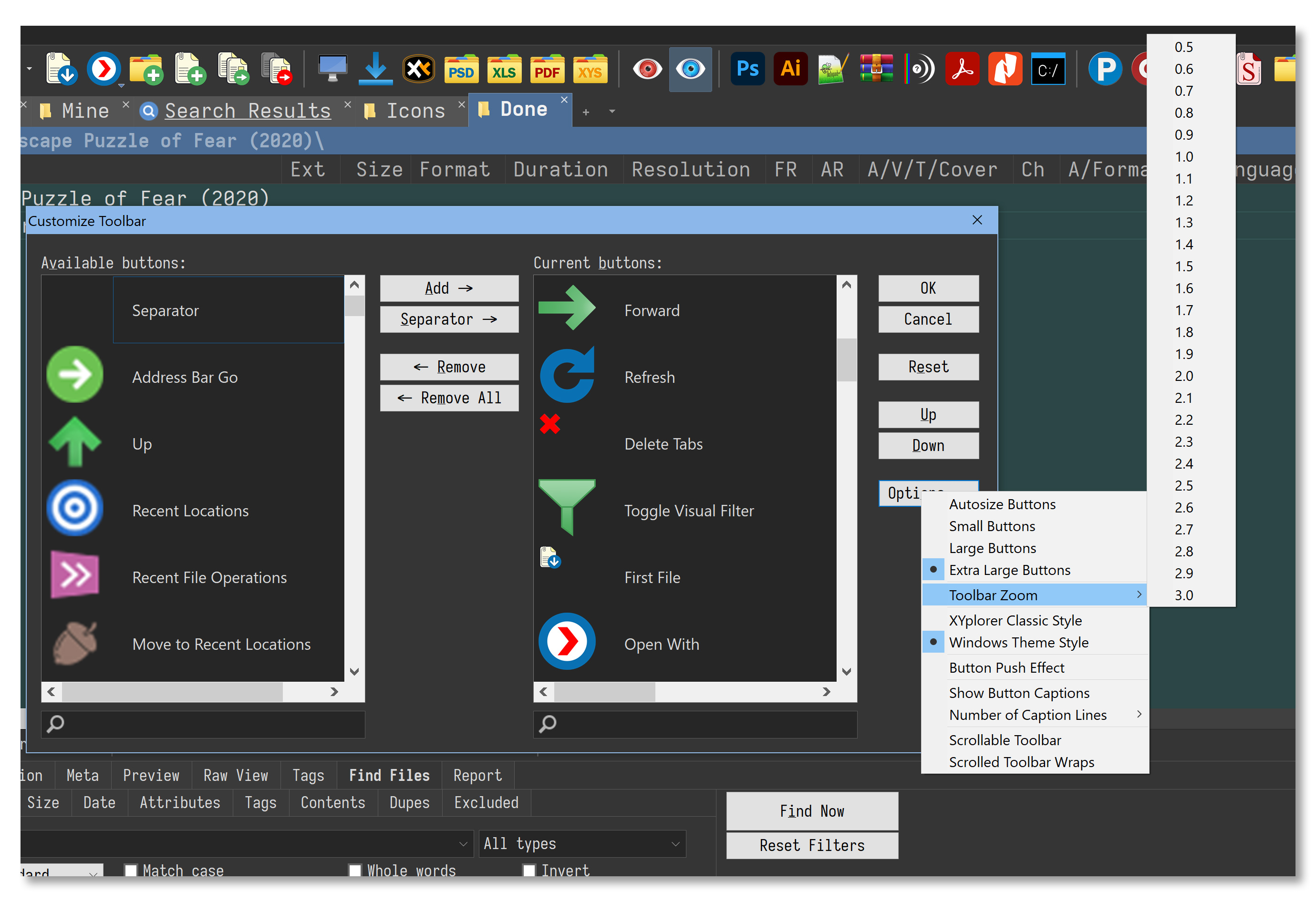Switch to the Icons tab
This screenshot has height=902, width=1316.
pyautogui.click(x=415, y=111)
